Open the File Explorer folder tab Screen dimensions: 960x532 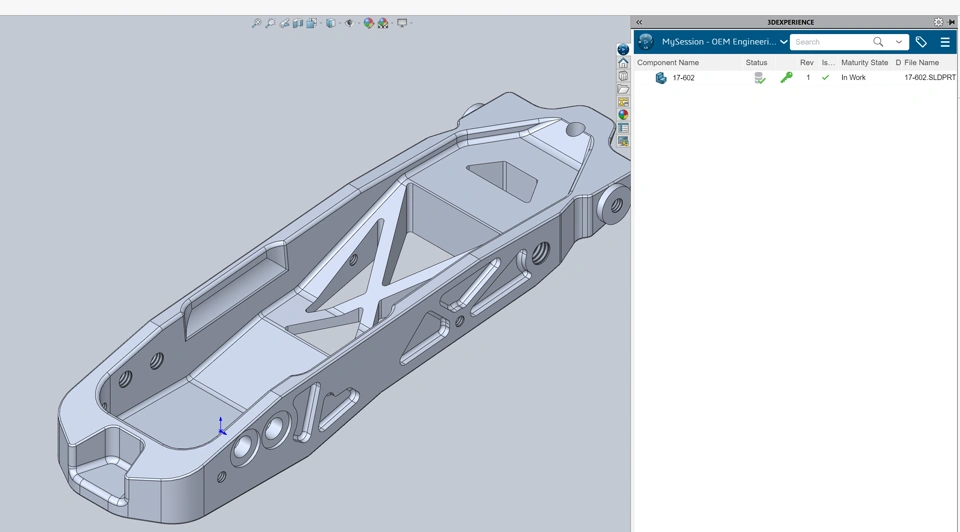pos(623,89)
